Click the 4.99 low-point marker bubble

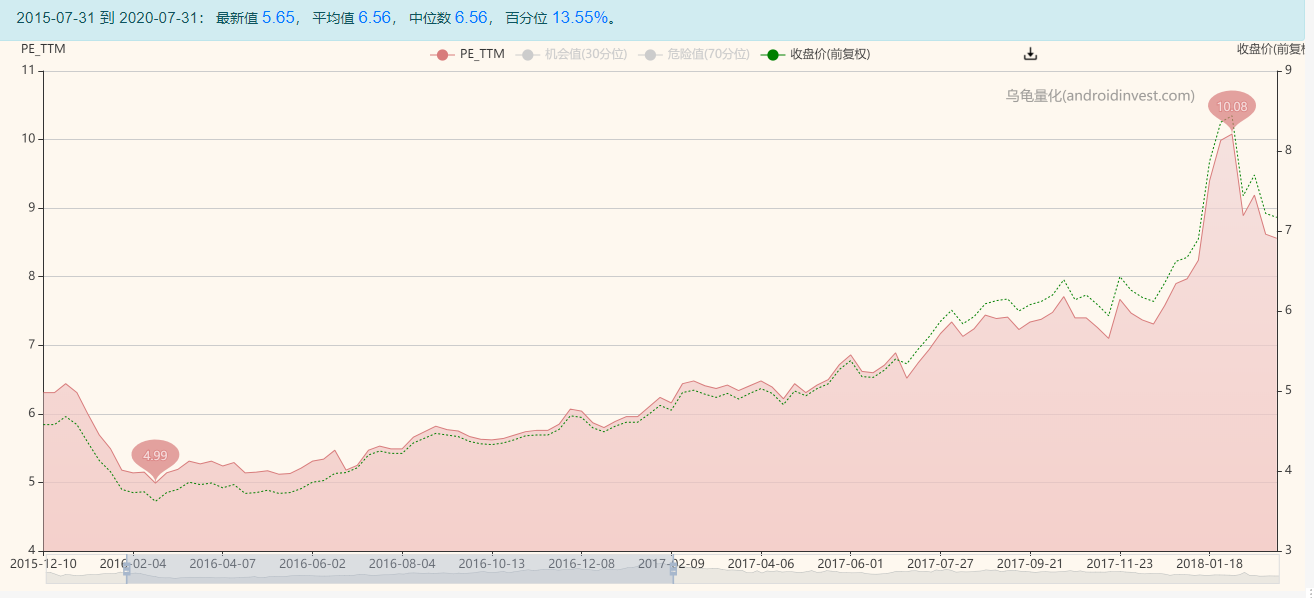[155, 455]
